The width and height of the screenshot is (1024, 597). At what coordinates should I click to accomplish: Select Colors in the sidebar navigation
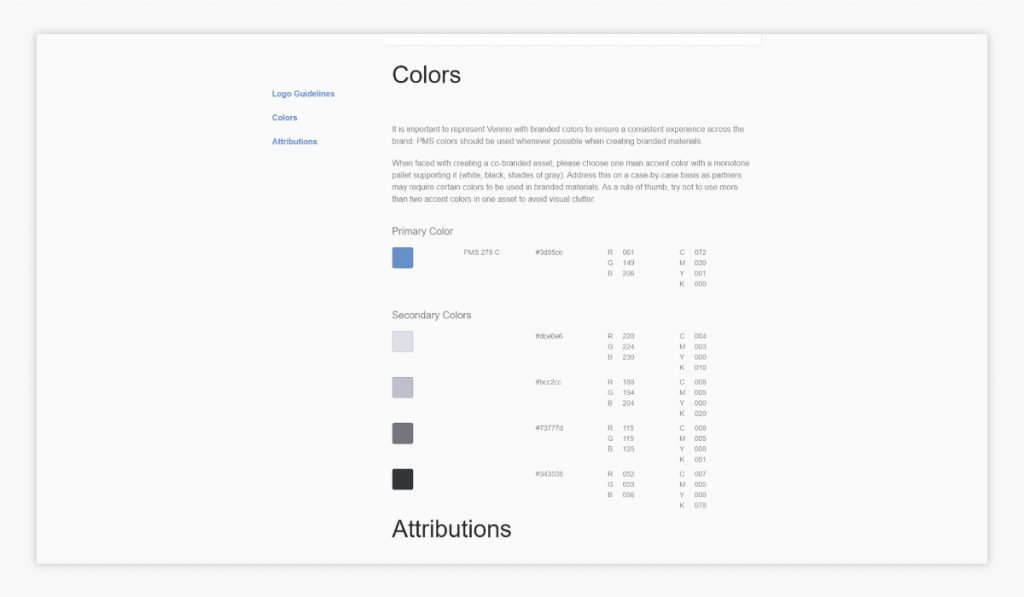click(x=284, y=117)
